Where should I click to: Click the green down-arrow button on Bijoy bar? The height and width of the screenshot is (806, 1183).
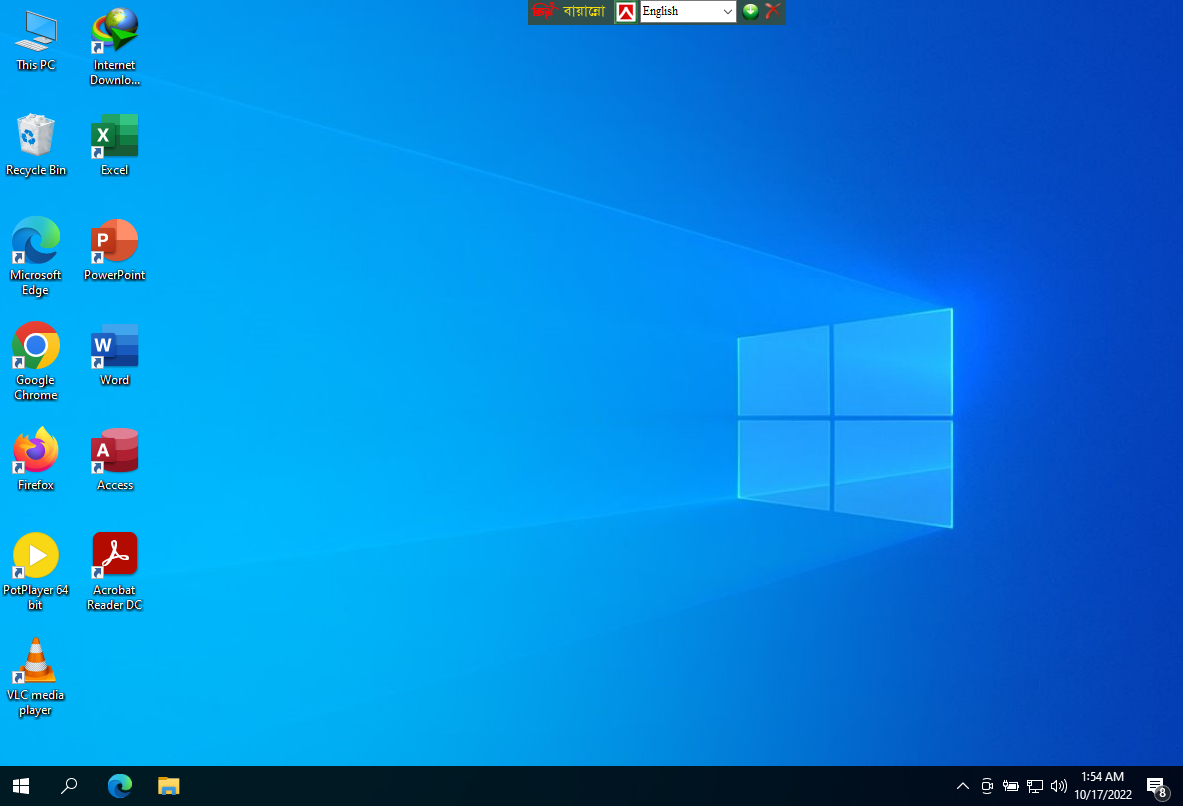tap(750, 12)
